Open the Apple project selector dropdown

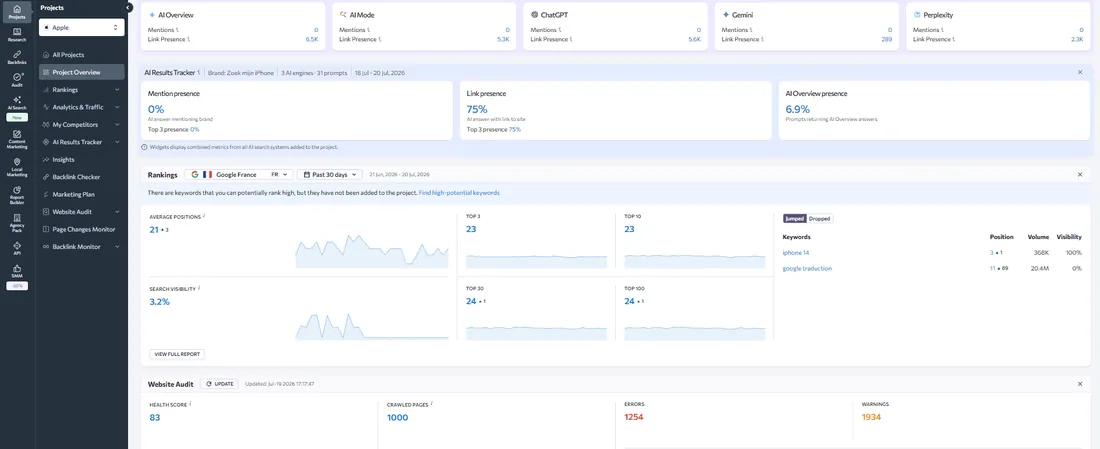(x=81, y=27)
